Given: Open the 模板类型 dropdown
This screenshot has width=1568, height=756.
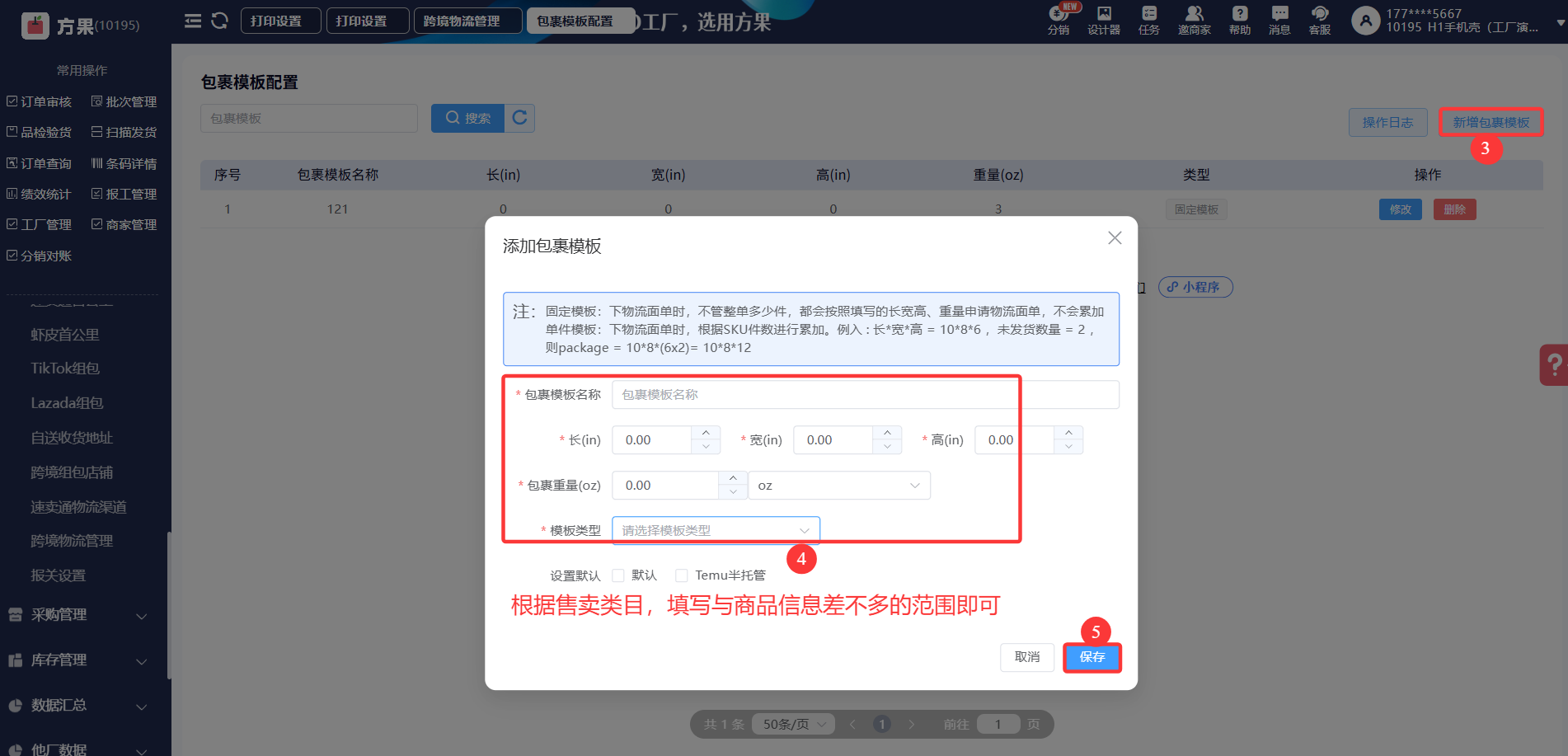Looking at the screenshot, I should (x=716, y=530).
